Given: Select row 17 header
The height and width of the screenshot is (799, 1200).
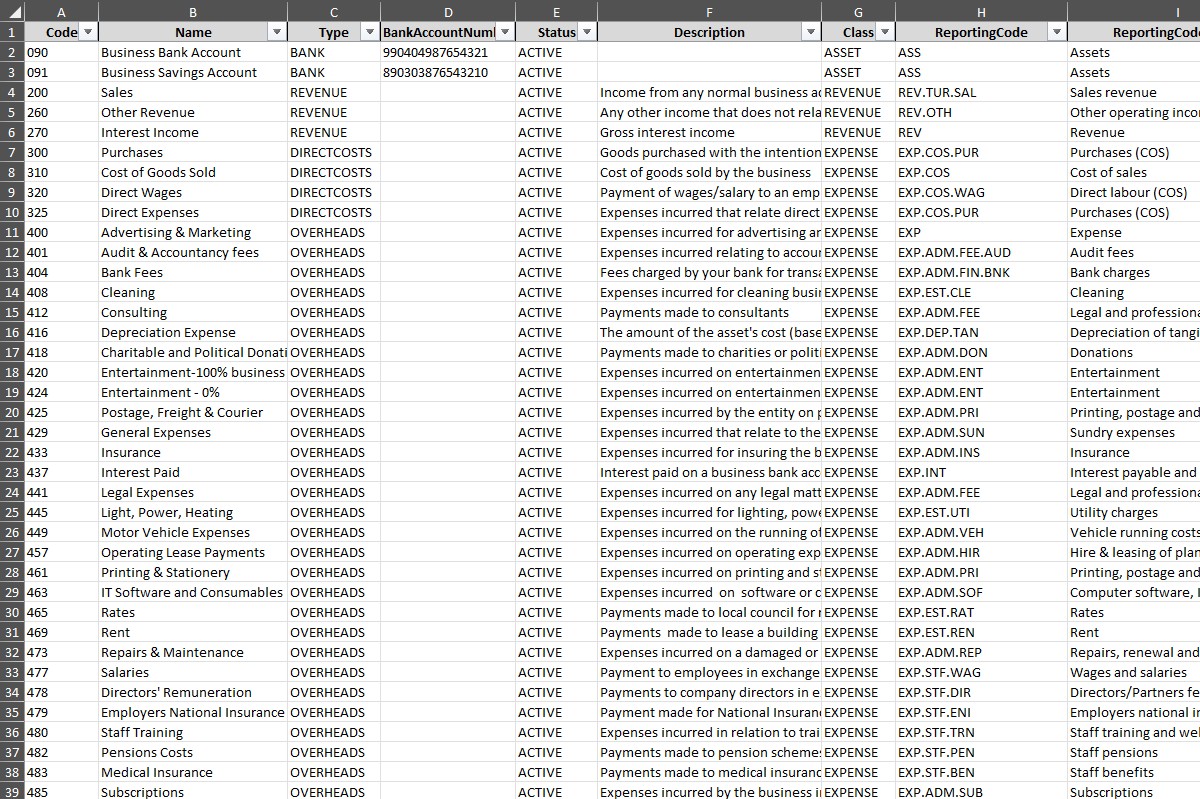Looking at the screenshot, I should point(12,352).
